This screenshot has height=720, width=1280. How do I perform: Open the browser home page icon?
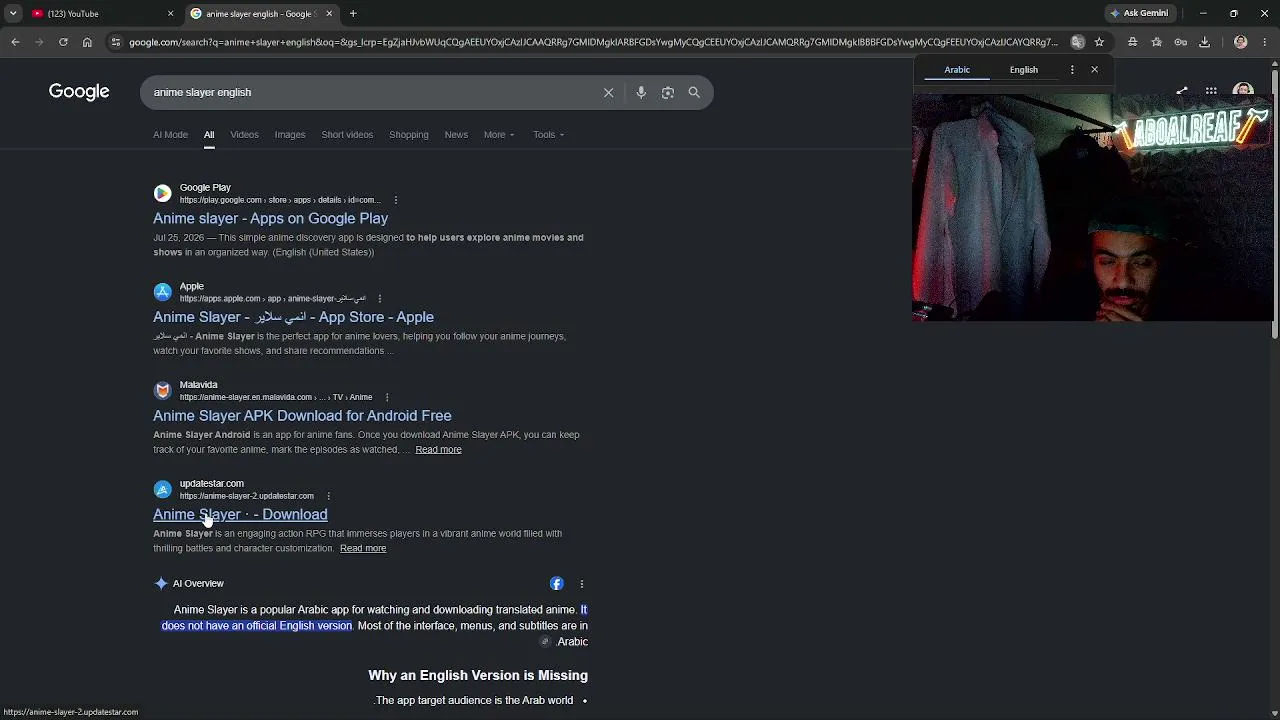[x=87, y=42]
